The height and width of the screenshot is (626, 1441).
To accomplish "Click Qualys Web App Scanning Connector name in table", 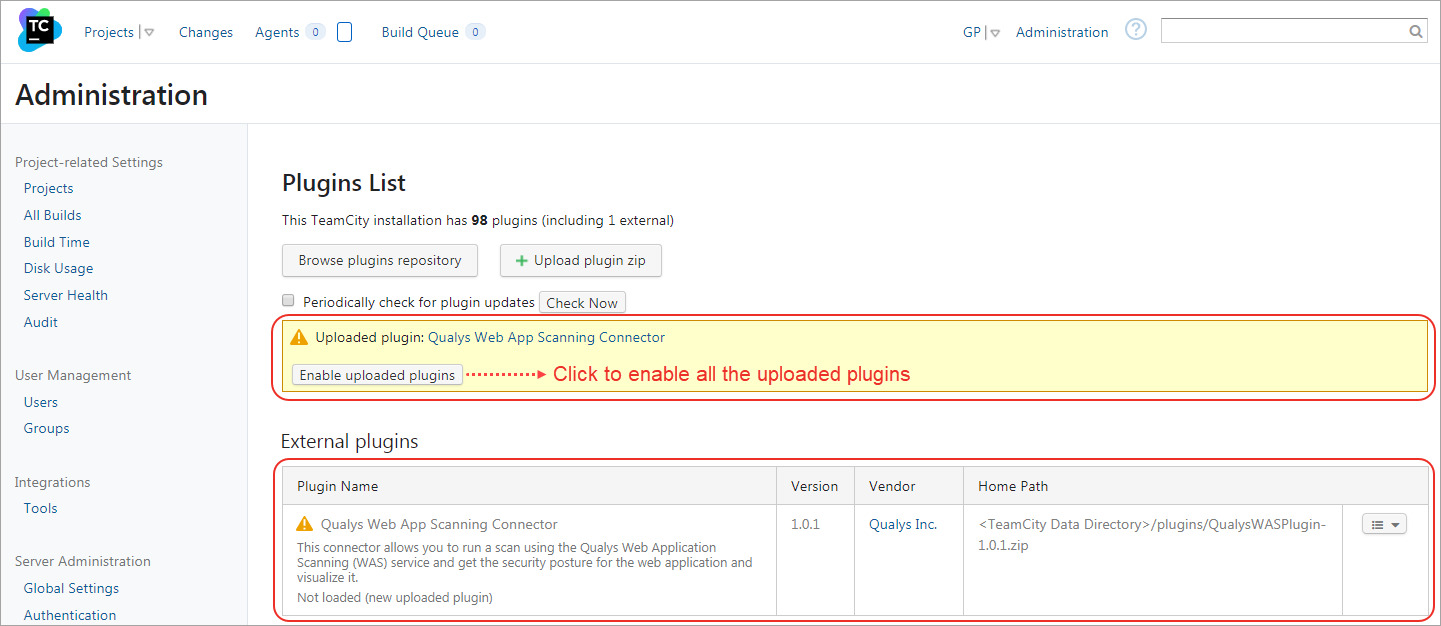I will tap(439, 524).
